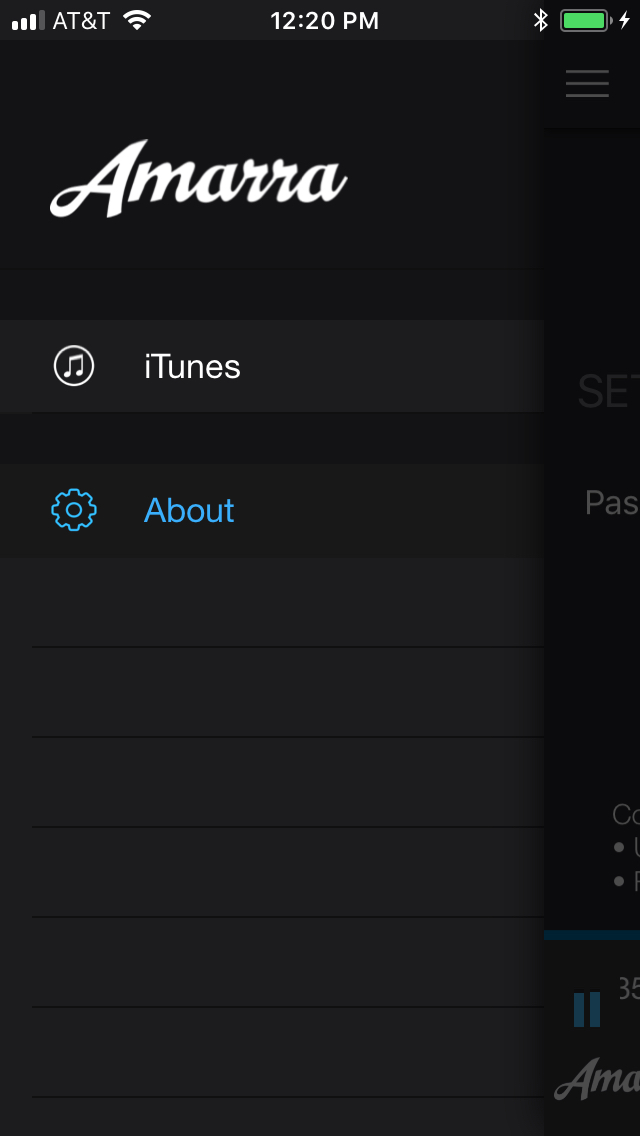
Task: Tap the dimmed Amarra logo beside pause
Action: [597, 1078]
